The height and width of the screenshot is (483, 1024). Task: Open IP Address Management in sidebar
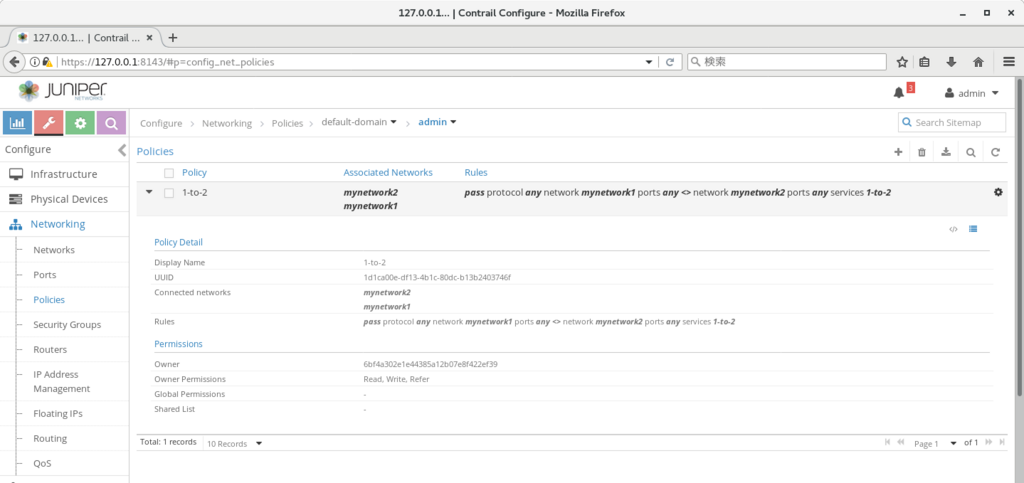(61, 381)
